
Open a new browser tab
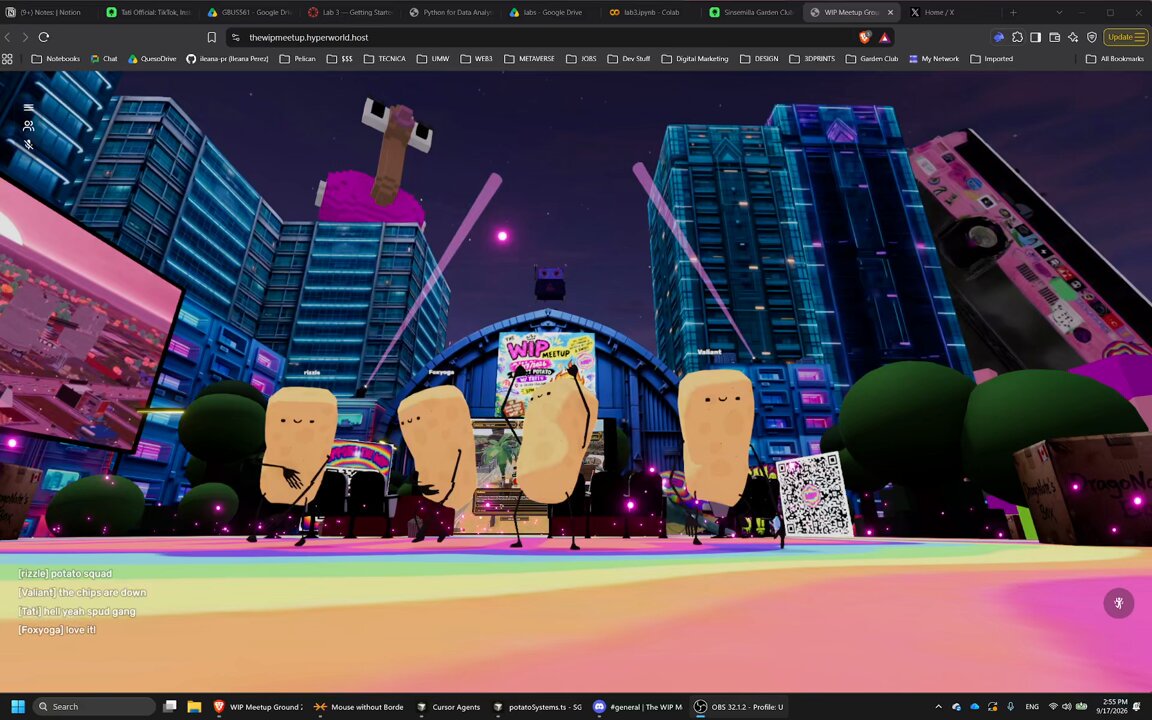click(1013, 12)
